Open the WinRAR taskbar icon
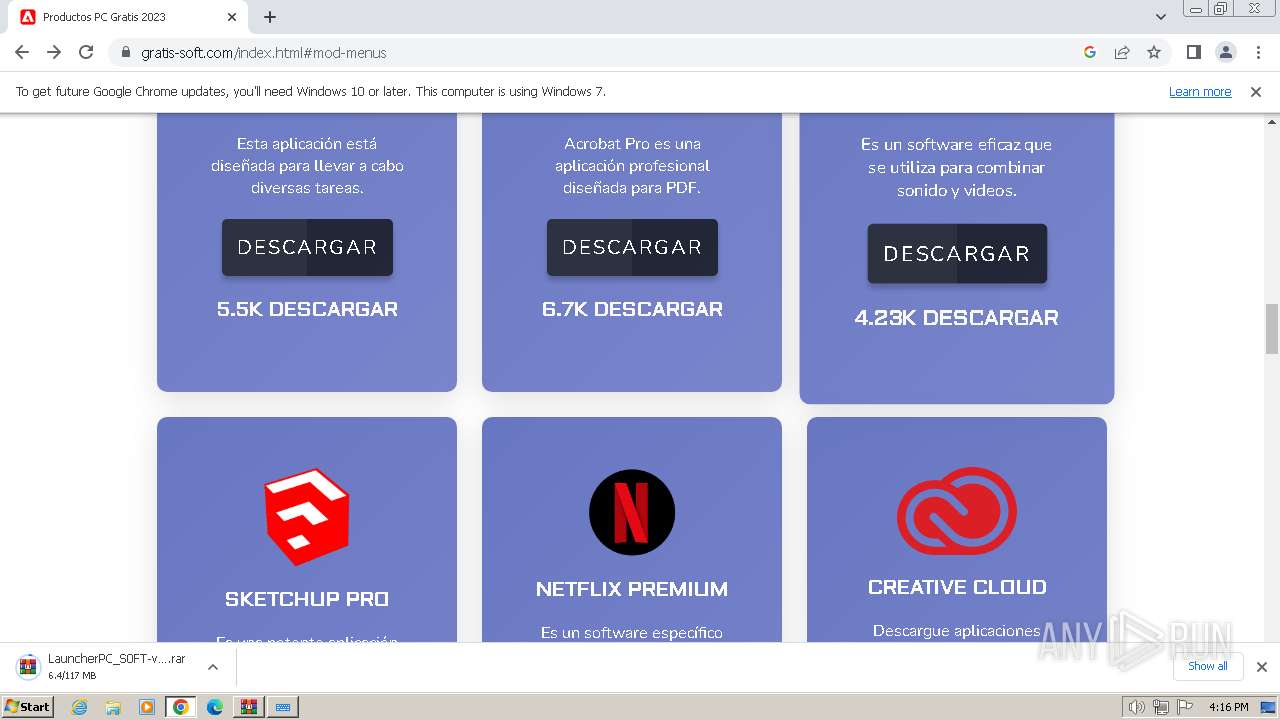Screen dimensions: 1280x720 tap(249, 707)
